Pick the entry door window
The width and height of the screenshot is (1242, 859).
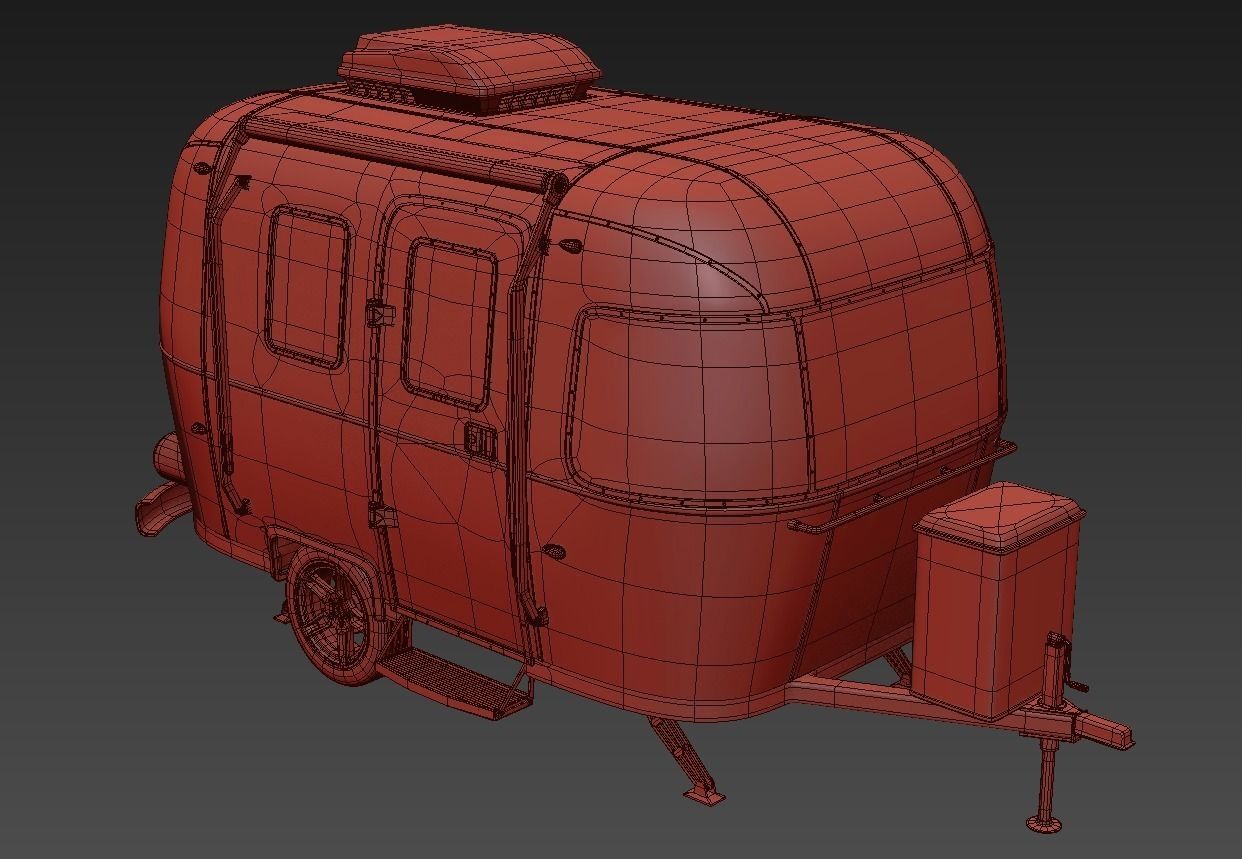pyautogui.click(x=449, y=325)
